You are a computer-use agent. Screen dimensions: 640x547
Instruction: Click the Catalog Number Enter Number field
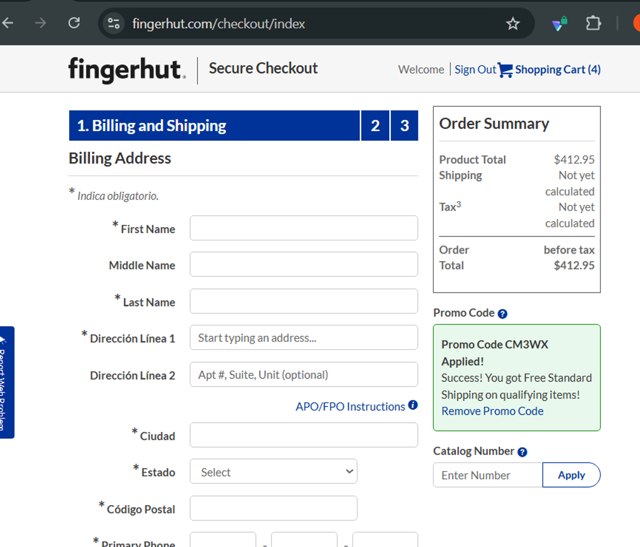(x=488, y=475)
